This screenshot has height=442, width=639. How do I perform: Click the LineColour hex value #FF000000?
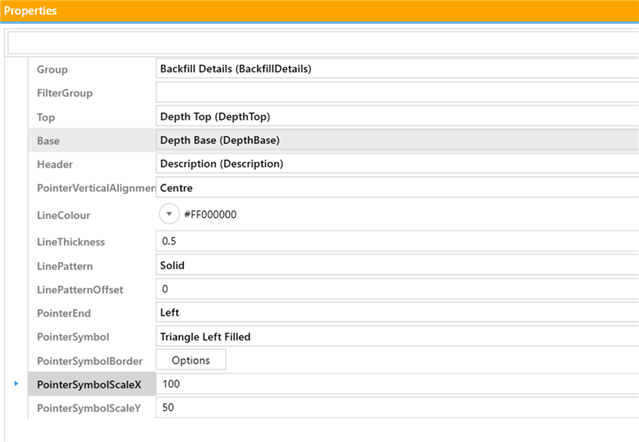(x=212, y=215)
